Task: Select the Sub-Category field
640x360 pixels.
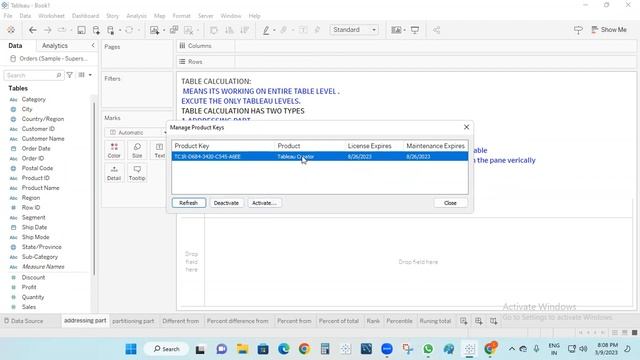Action: click(40, 257)
